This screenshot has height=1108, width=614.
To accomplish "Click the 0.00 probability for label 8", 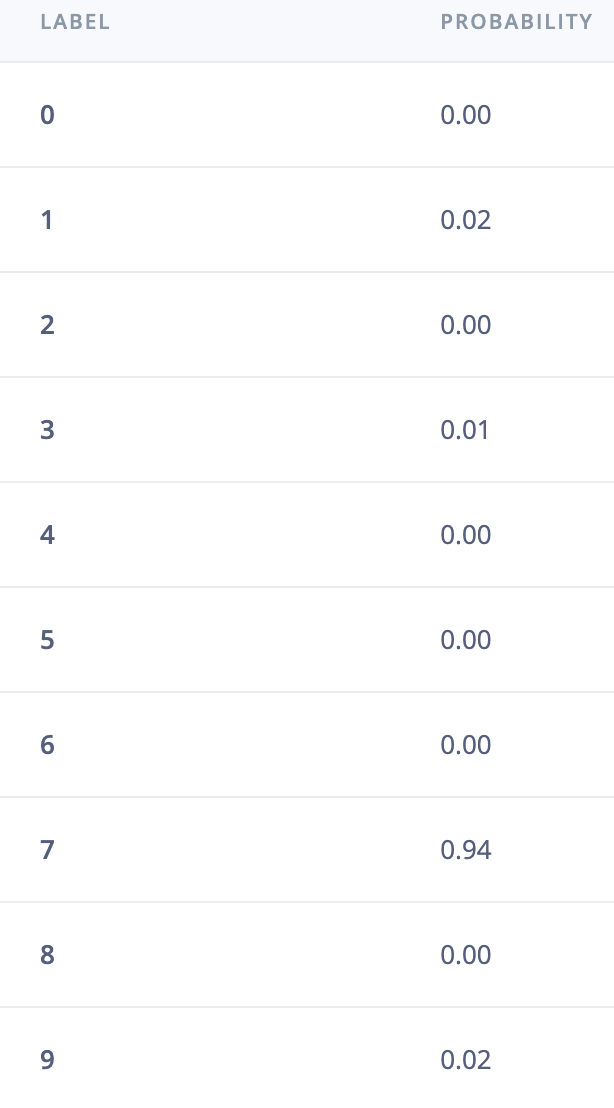I will point(466,955).
